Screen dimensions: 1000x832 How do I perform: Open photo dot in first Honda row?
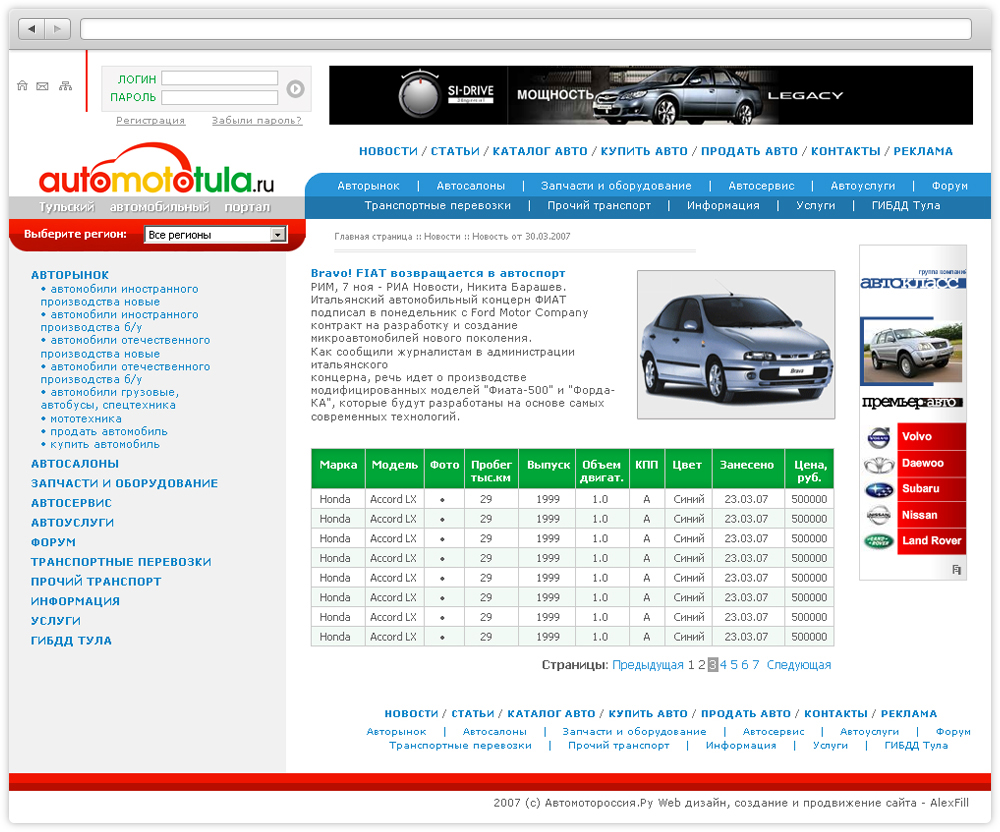[x=443, y=500]
